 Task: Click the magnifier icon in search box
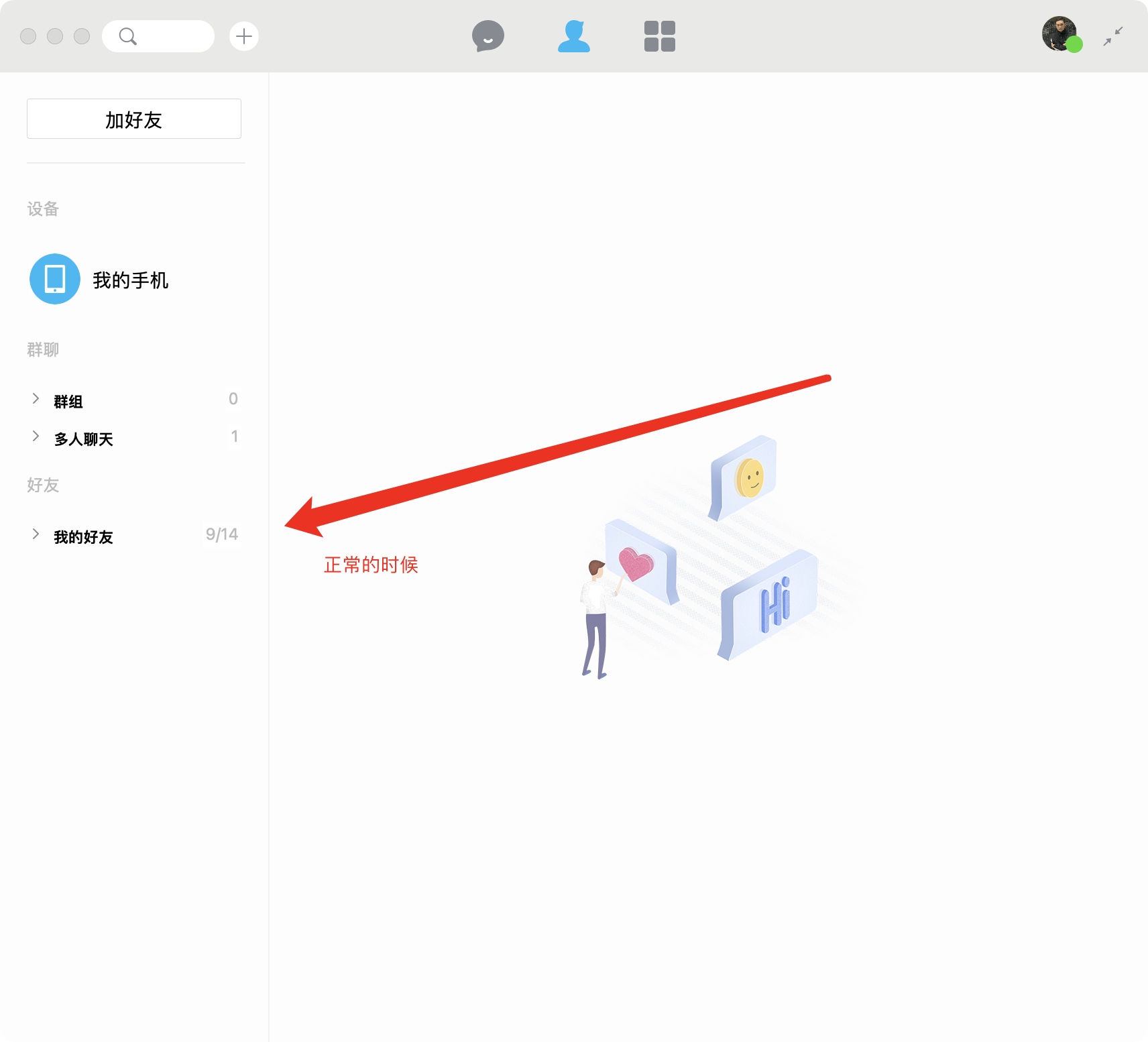click(127, 36)
